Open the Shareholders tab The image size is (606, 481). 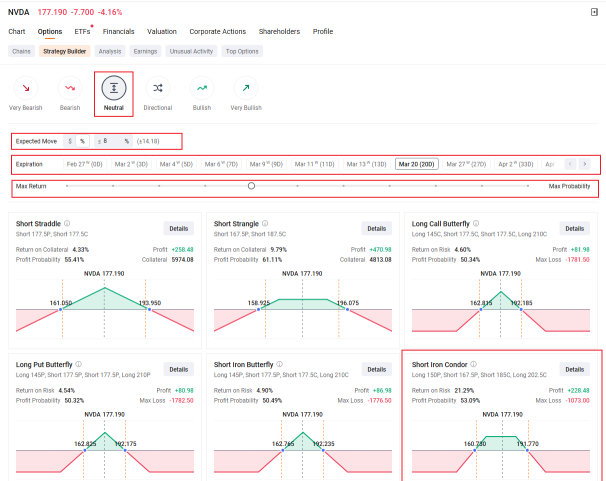[x=279, y=32]
